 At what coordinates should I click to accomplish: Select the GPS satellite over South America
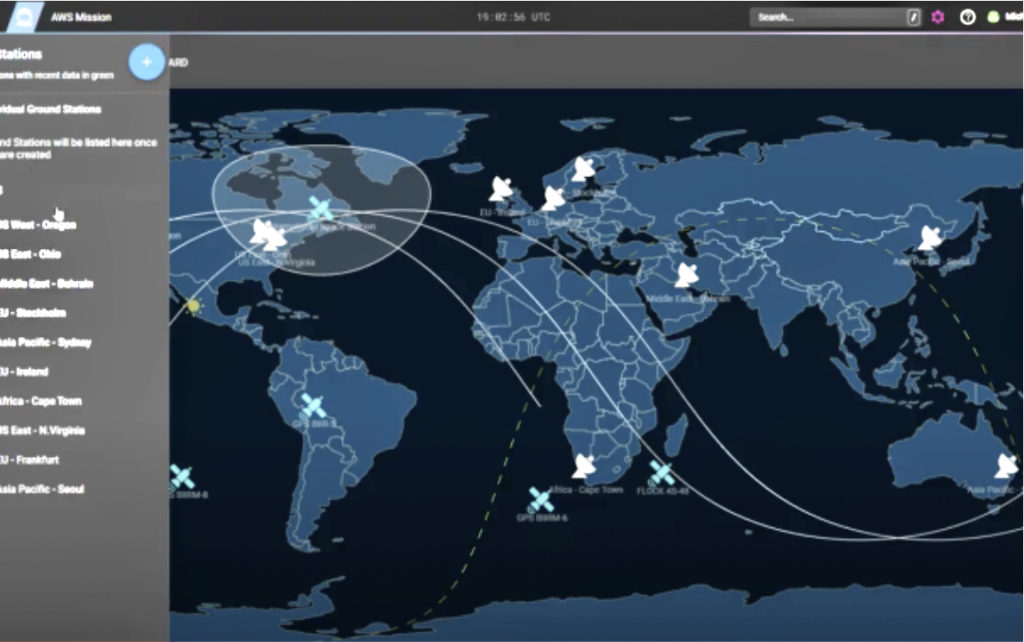pyautogui.click(x=313, y=406)
